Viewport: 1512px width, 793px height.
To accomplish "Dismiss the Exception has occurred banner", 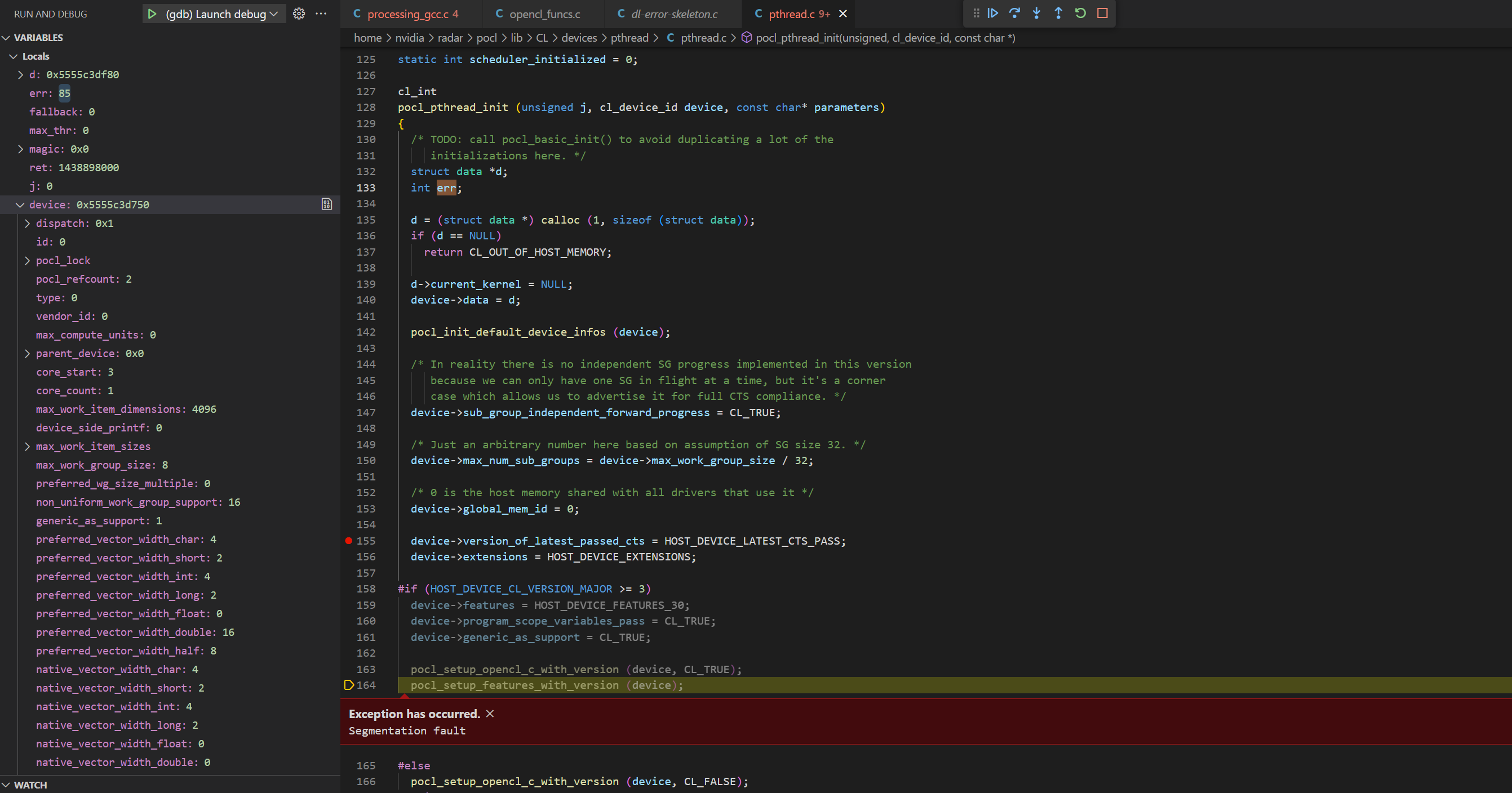I will (490, 714).
